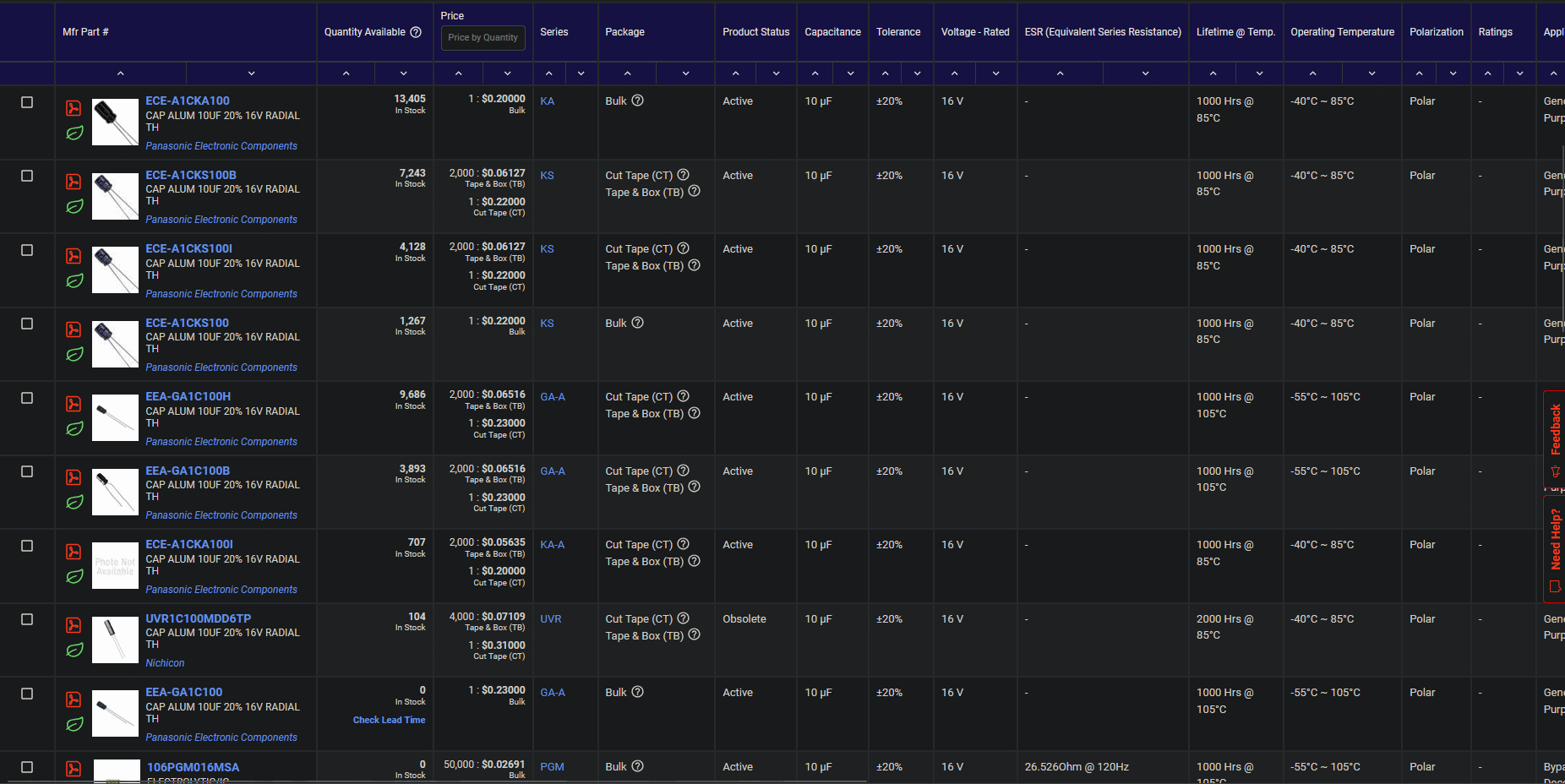Click the Check Lead Time link
The image size is (1565, 784).
coord(389,720)
